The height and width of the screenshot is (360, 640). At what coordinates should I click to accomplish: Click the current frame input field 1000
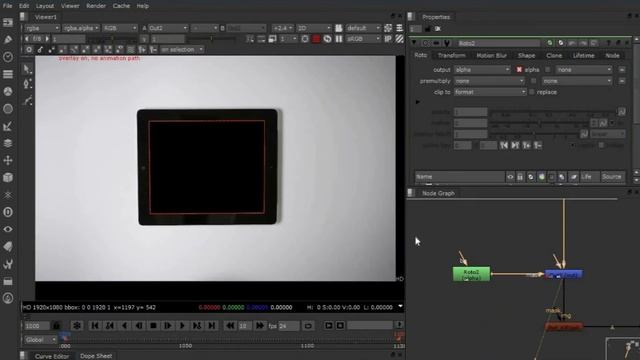coord(37,326)
